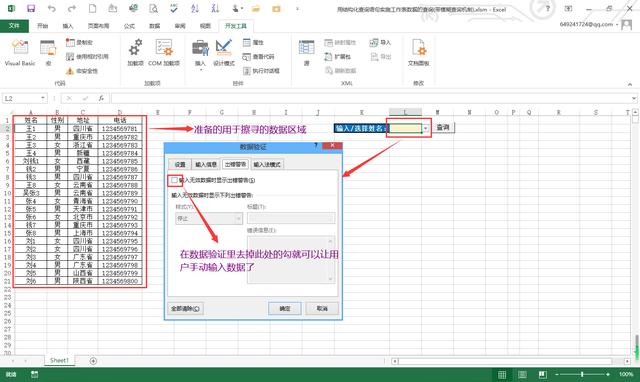This screenshot has width=640, height=382.
Task: Open the Excel Add-ins gear icon
Action: (136, 52)
